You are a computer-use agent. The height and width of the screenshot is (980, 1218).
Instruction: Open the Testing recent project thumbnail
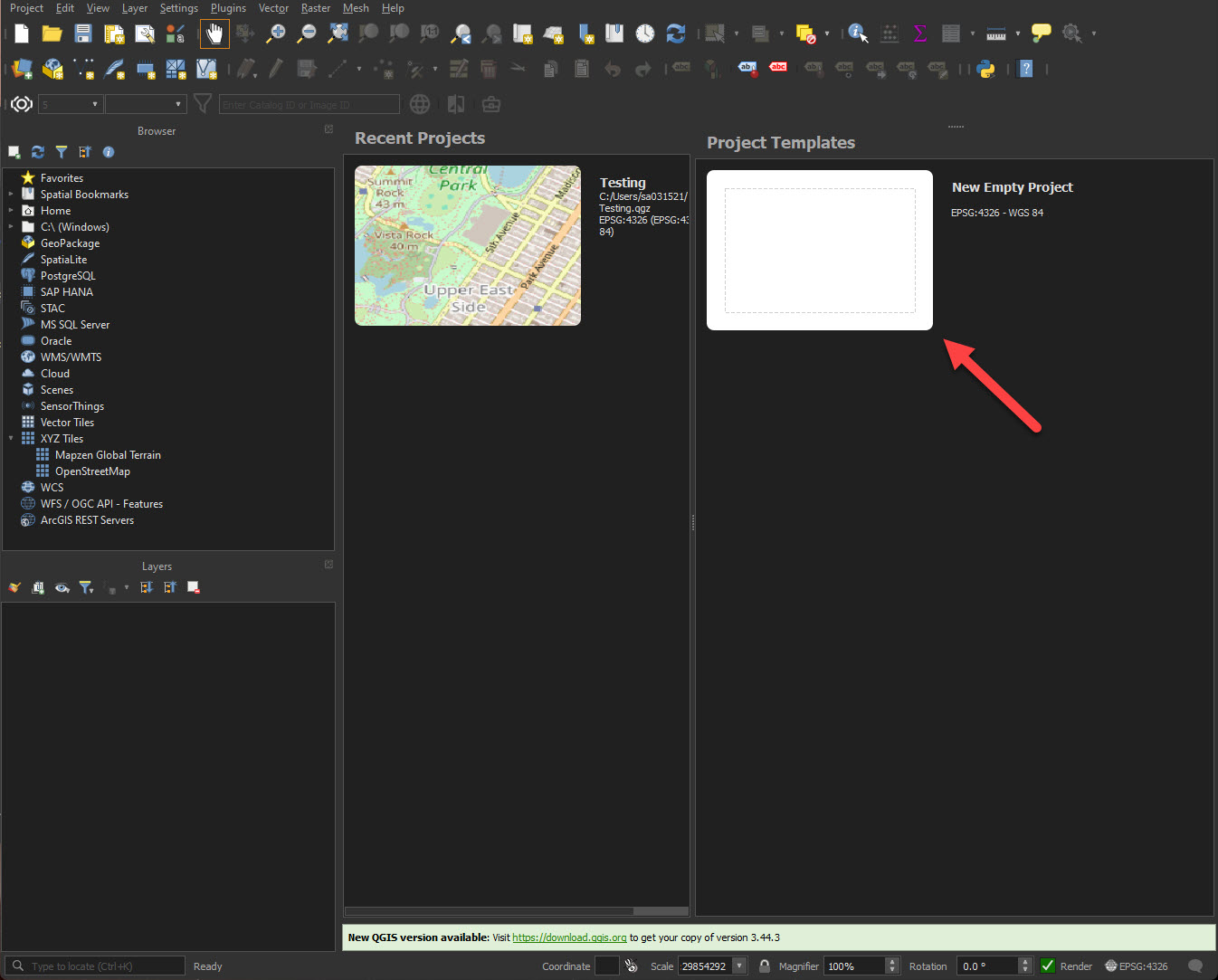pyautogui.click(x=467, y=245)
